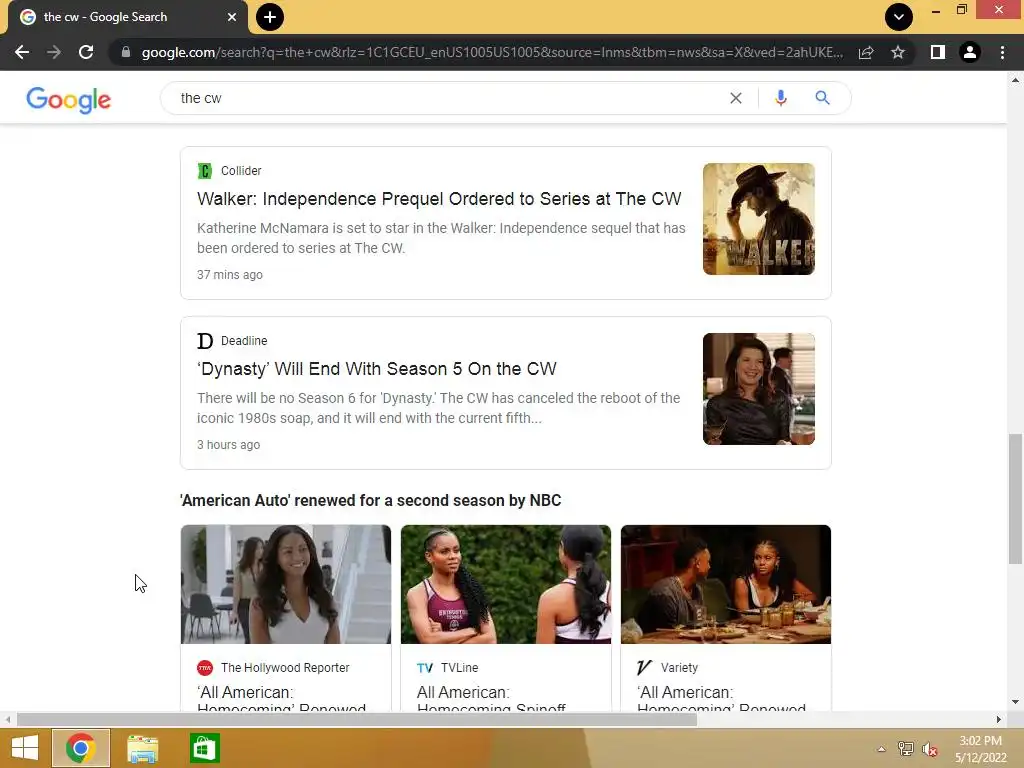Open Variety 'All American' headline
The image size is (1024, 768).
tap(722, 697)
